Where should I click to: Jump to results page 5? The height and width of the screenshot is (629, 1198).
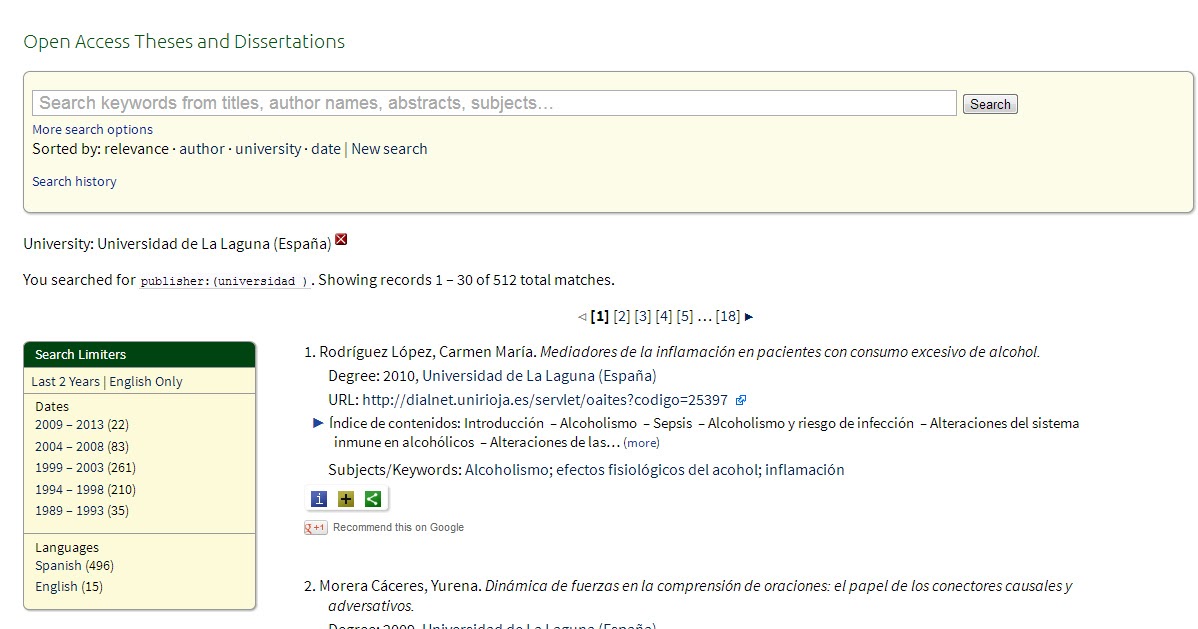click(685, 316)
